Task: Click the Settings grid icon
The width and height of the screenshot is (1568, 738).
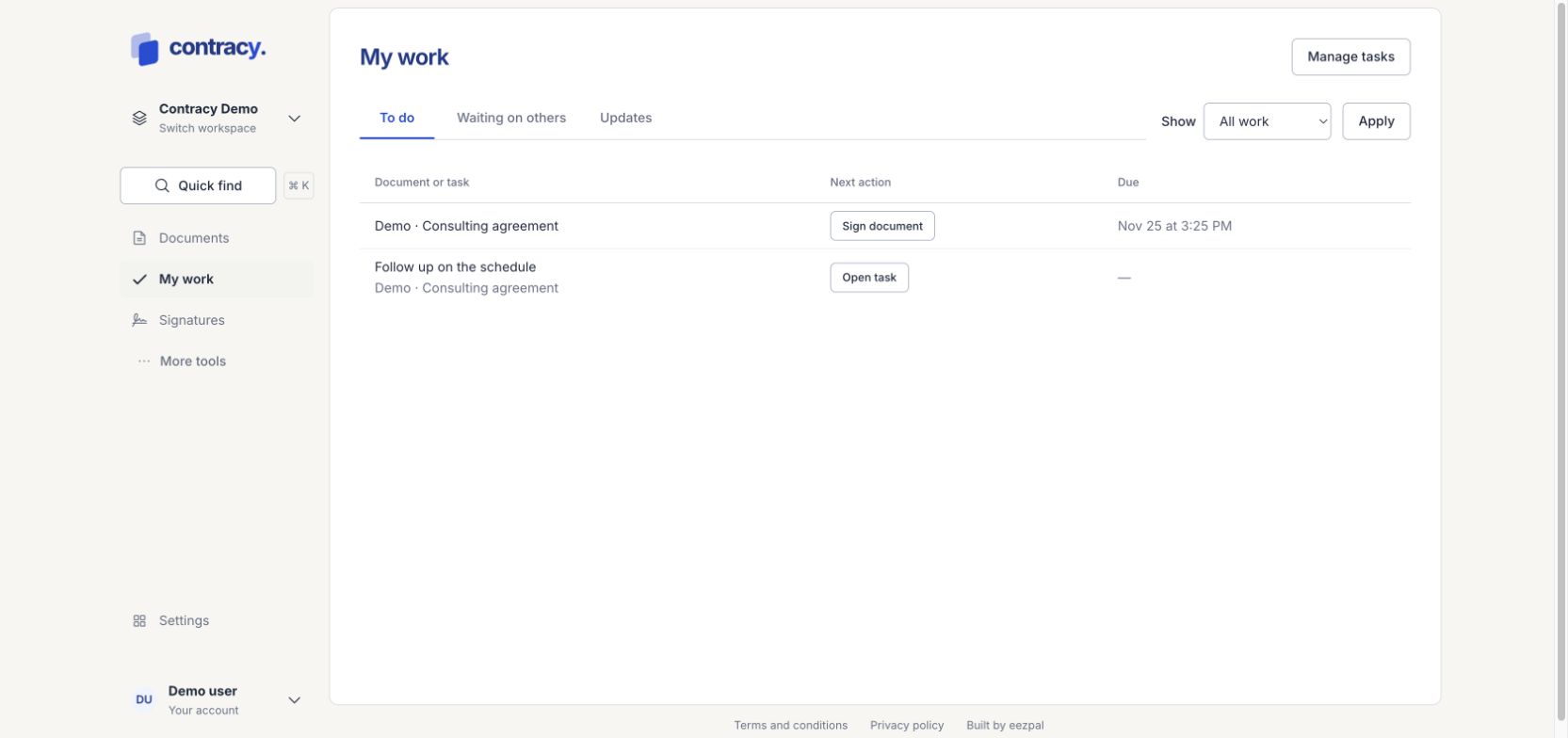Action: tap(139, 621)
